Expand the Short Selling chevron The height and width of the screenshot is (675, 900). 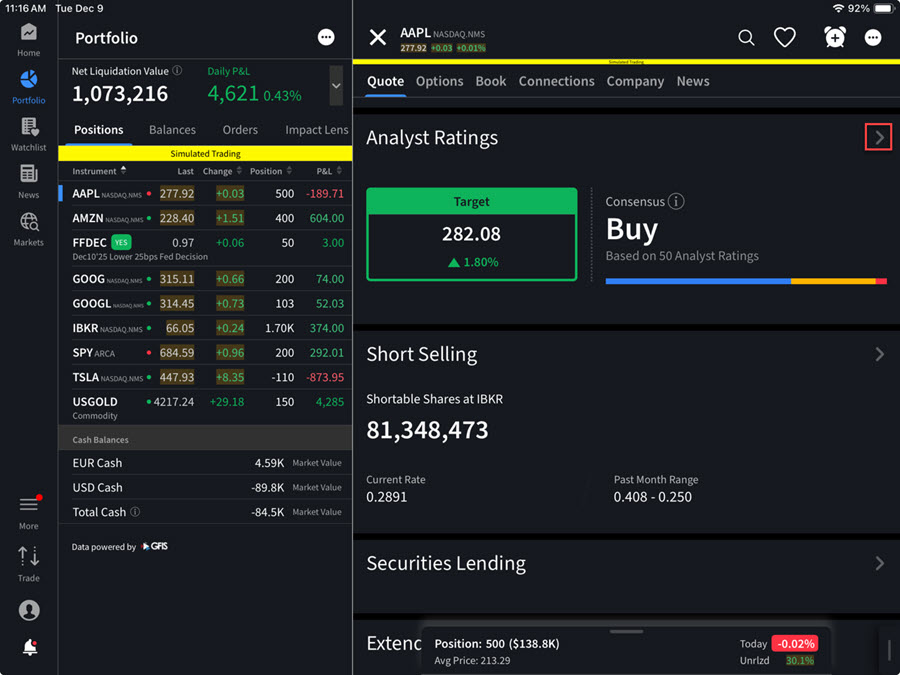click(x=879, y=354)
